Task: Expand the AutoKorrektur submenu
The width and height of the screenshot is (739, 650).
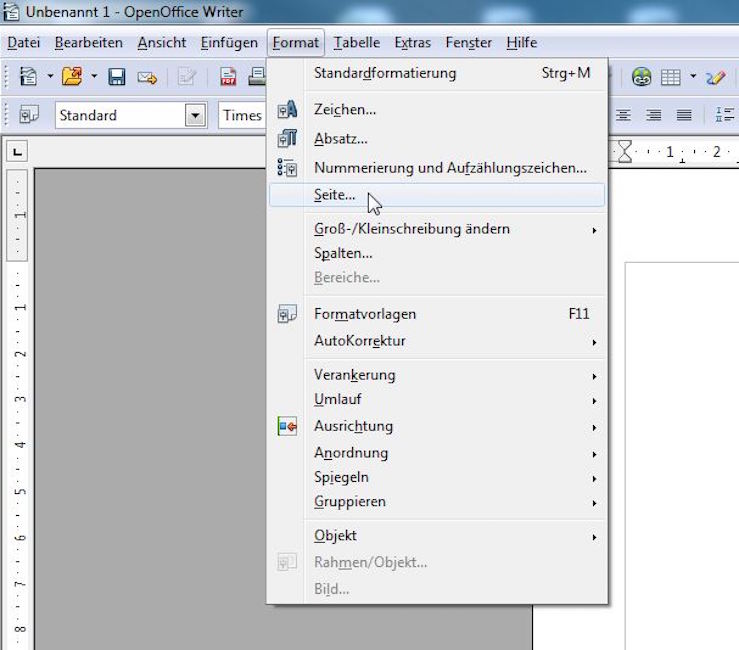Action: pyautogui.click(x=437, y=341)
